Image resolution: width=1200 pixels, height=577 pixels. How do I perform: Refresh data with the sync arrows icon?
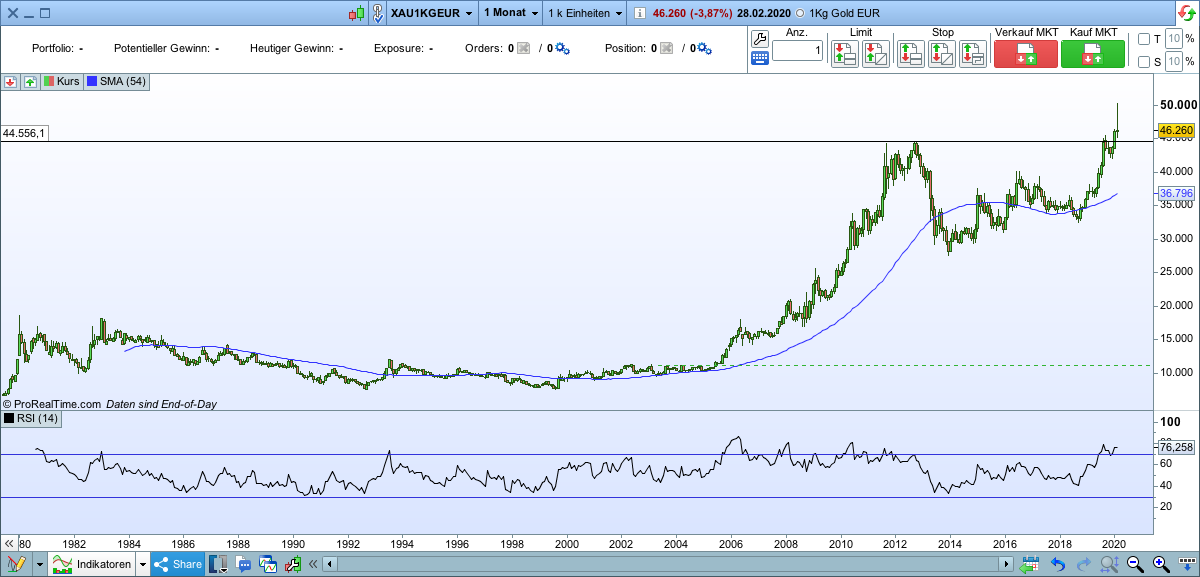click(1186, 13)
